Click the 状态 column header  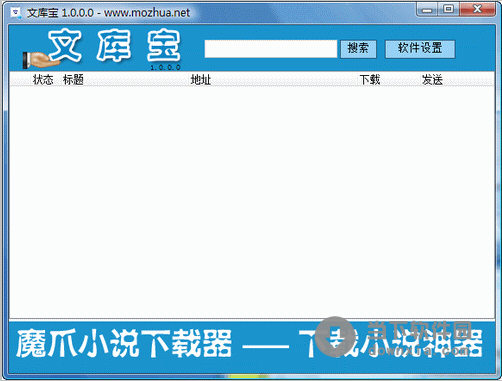(43, 80)
